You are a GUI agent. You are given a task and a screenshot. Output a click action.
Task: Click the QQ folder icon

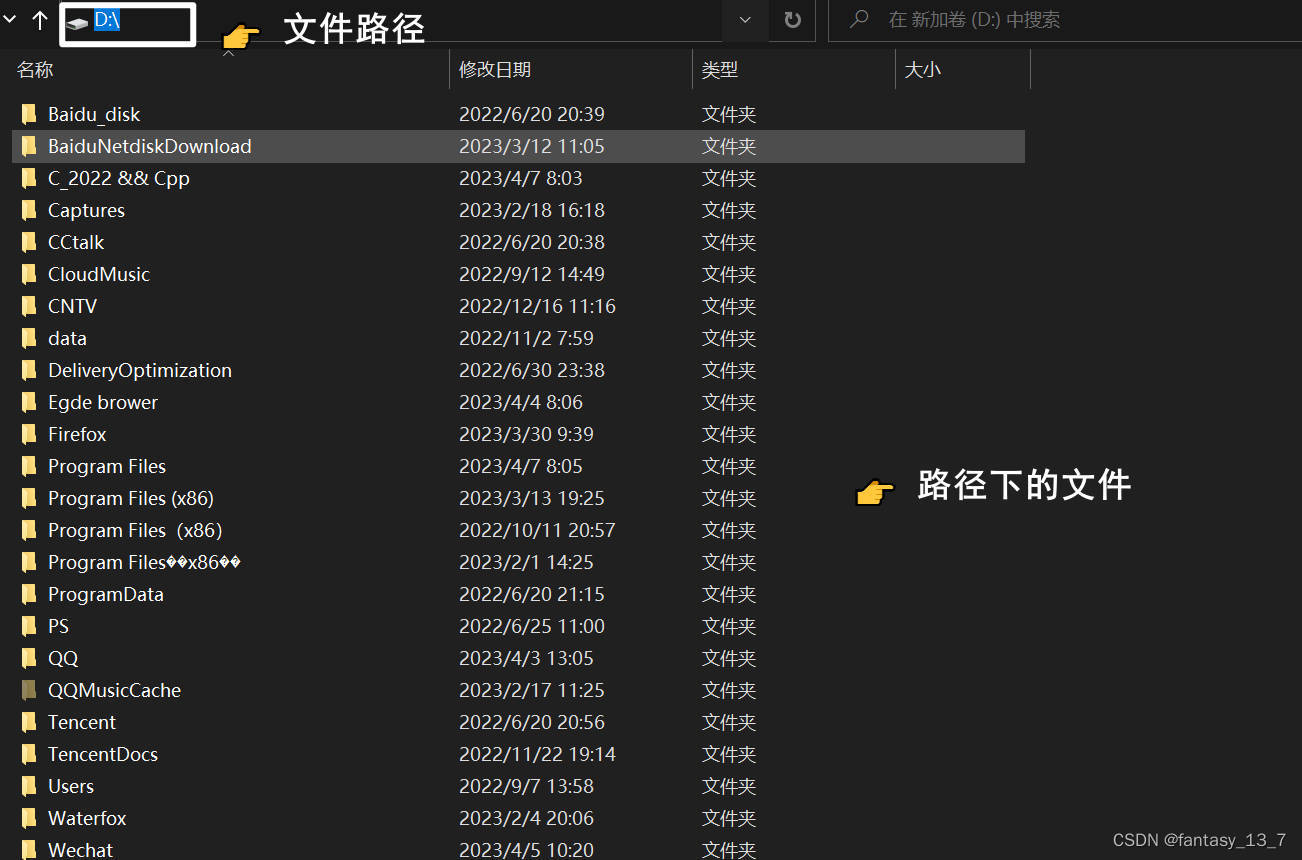point(29,658)
